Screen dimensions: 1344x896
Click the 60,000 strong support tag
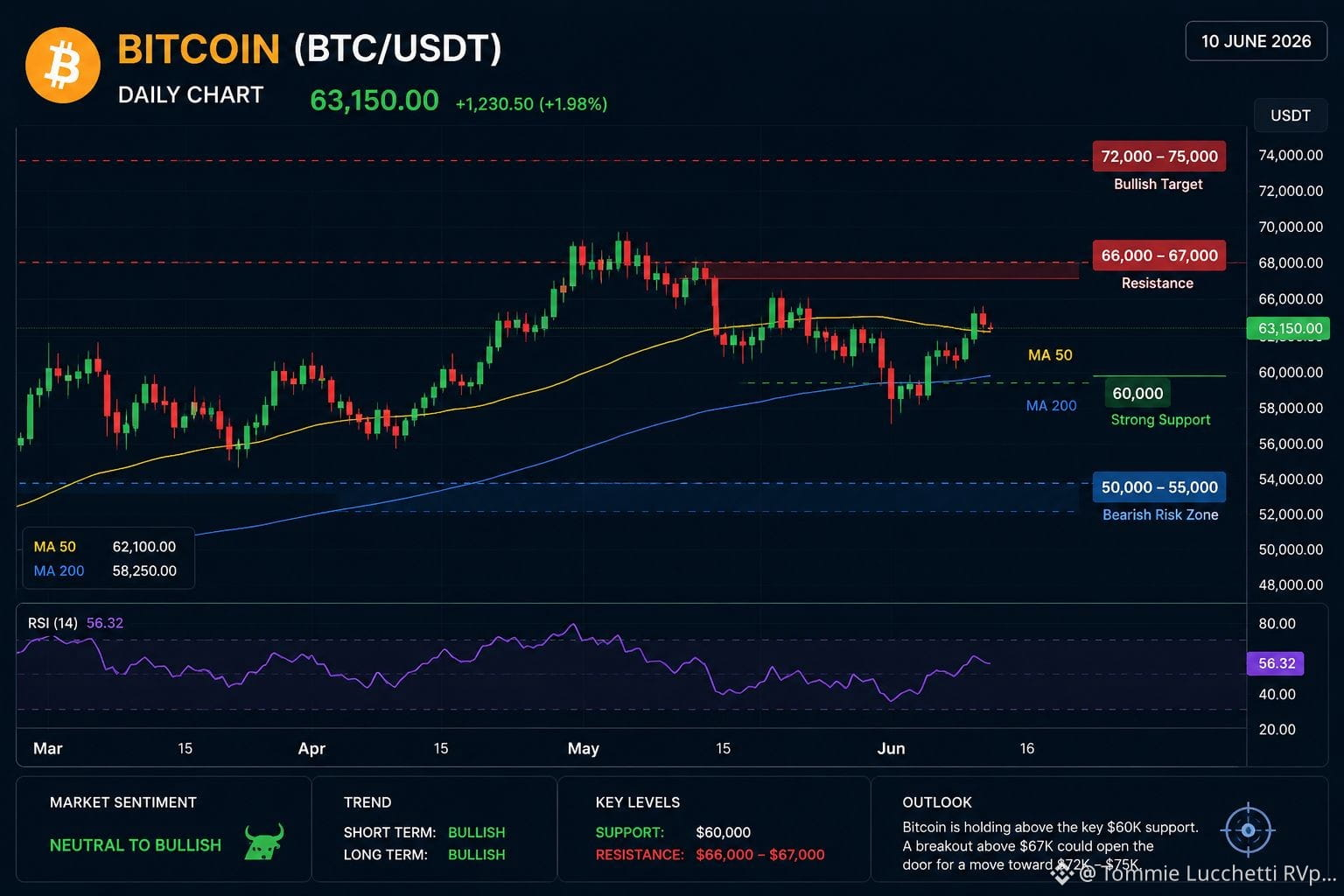click(x=1137, y=394)
